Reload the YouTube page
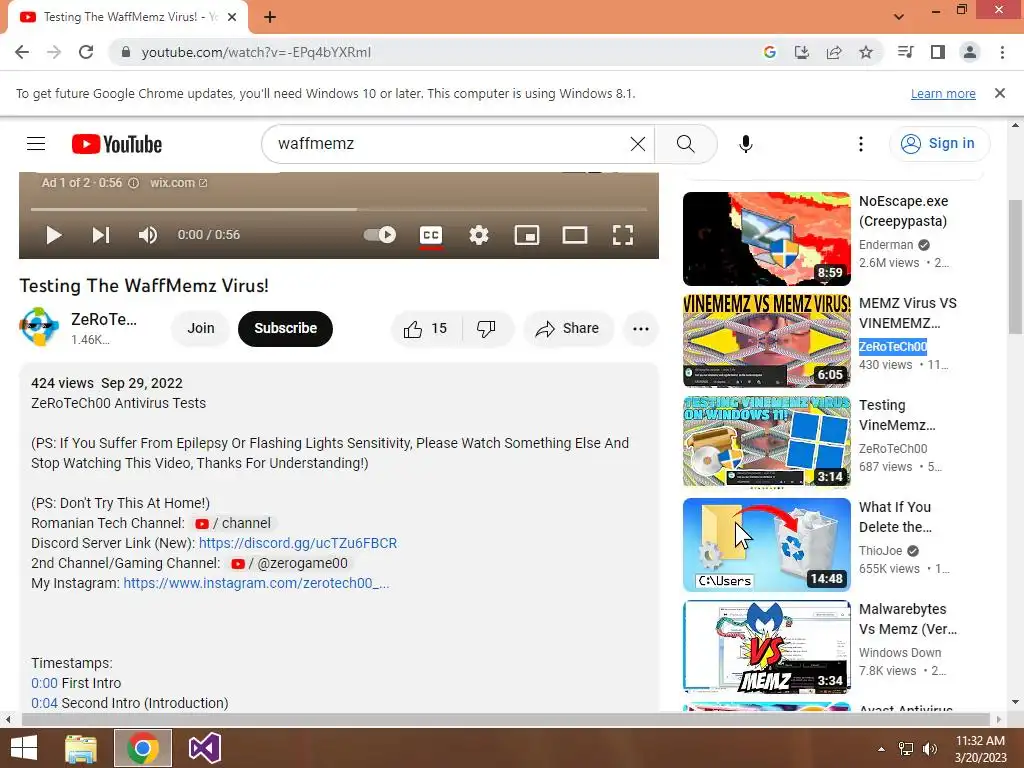The height and width of the screenshot is (768, 1024). click(x=86, y=52)
